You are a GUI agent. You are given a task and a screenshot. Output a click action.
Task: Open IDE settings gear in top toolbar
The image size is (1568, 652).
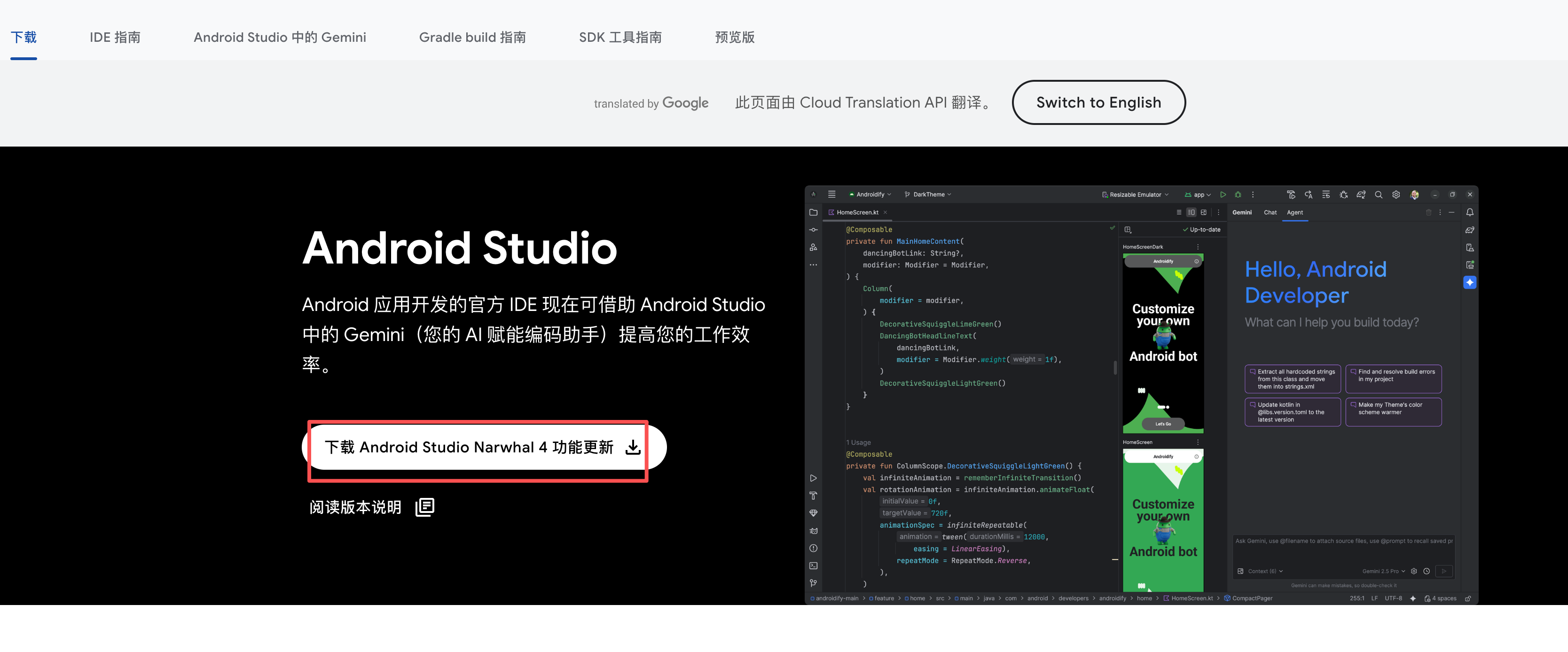point(1396,194)
